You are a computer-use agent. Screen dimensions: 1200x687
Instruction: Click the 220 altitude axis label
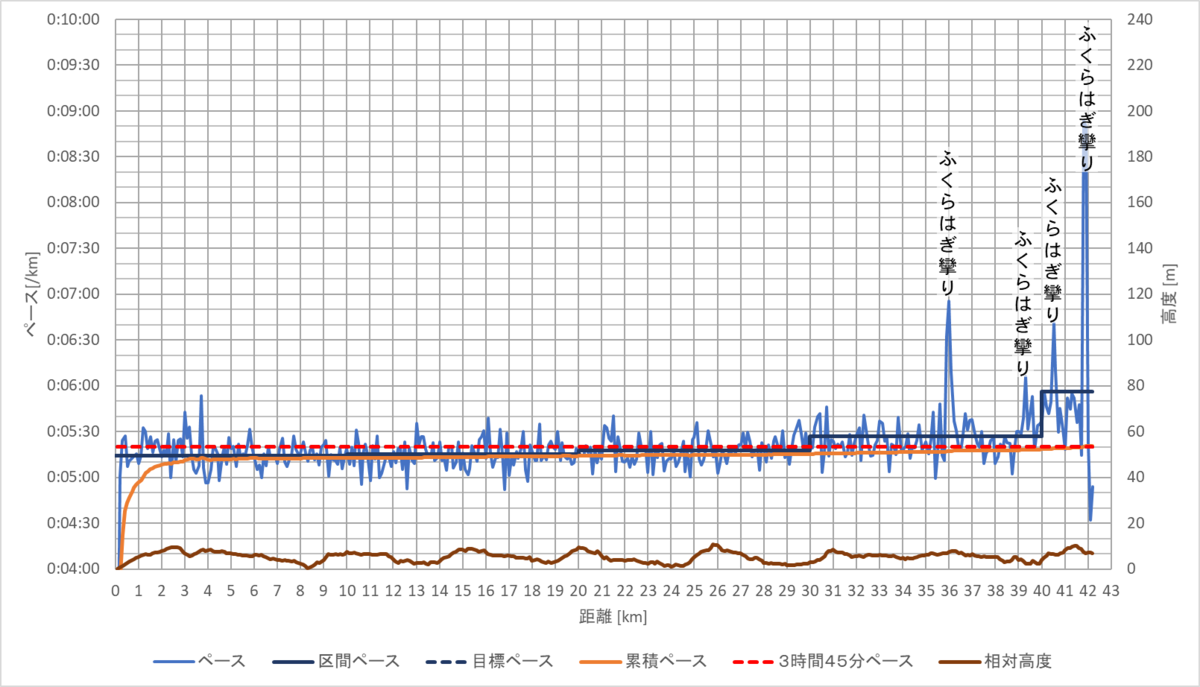point(1138,65)
